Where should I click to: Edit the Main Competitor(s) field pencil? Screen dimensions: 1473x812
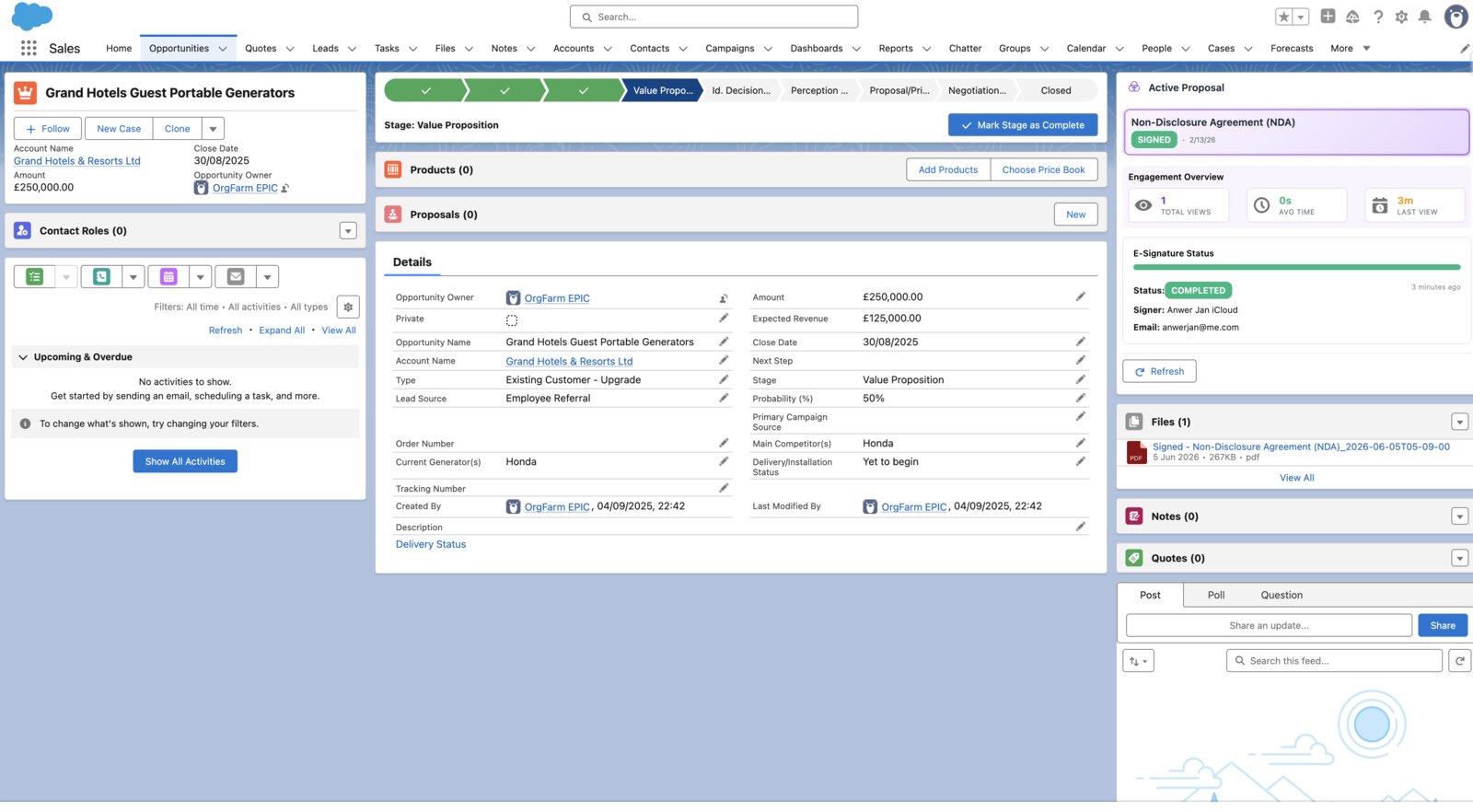[1081, 443]
